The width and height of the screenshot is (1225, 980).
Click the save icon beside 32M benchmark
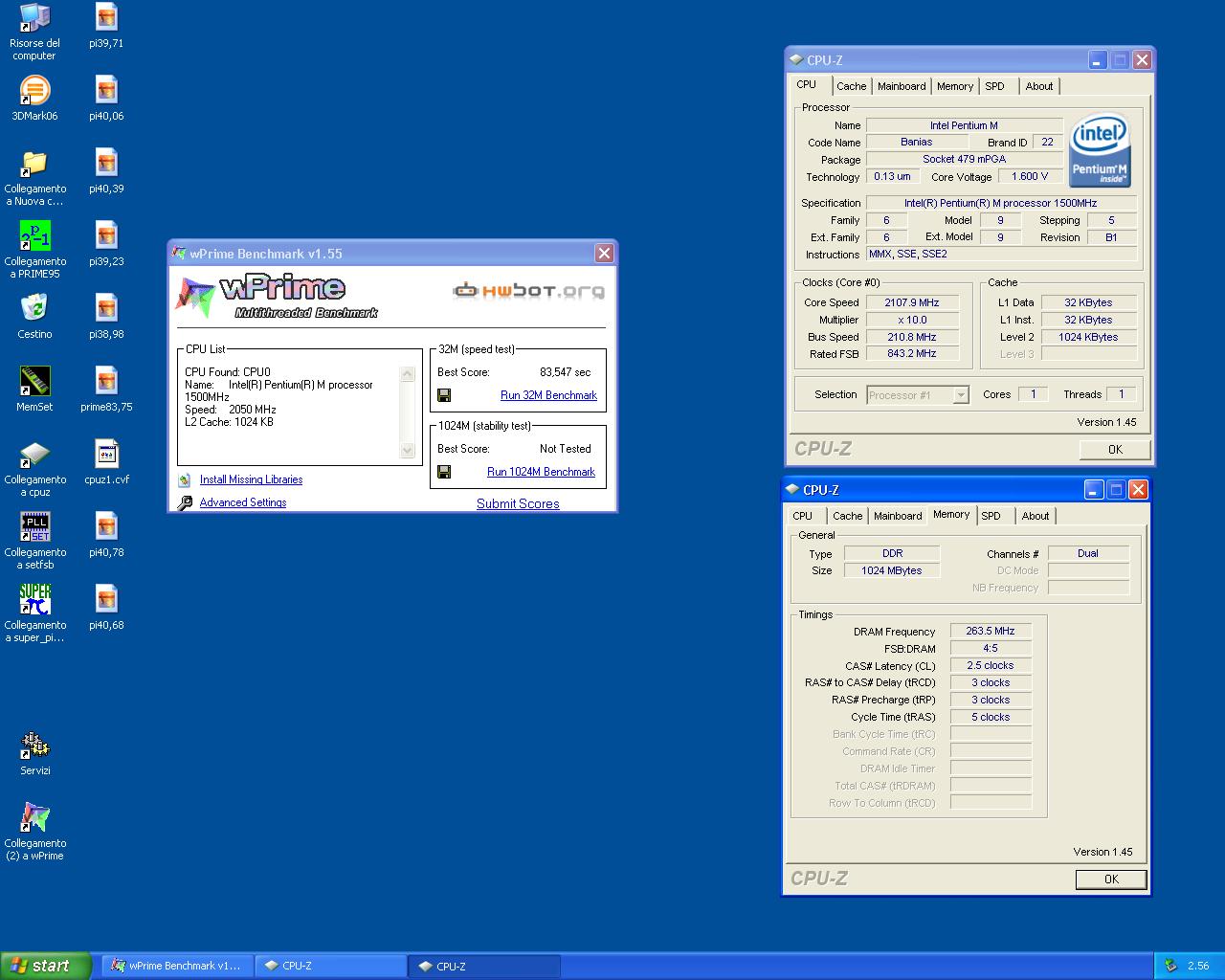[x=444, y=395]
